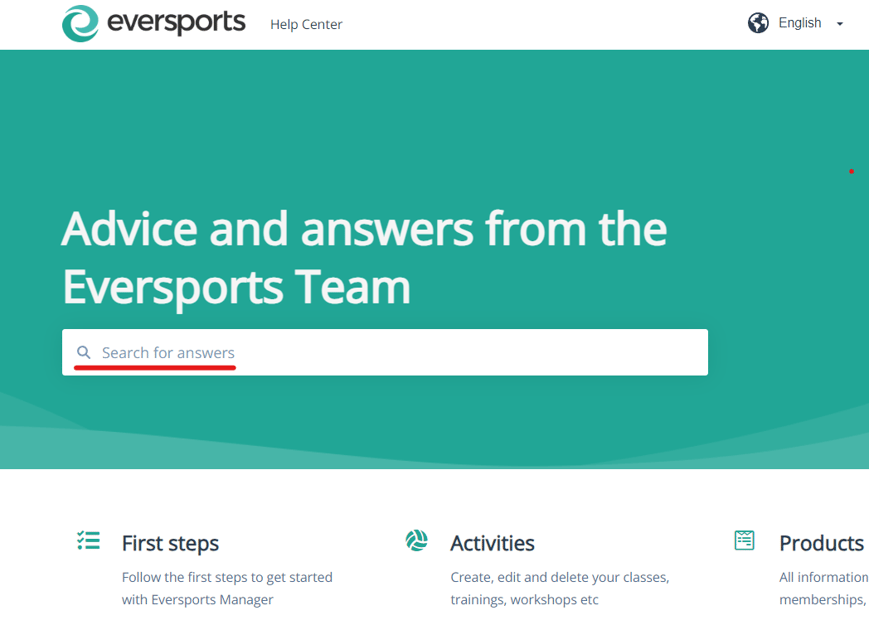Select the Eversports brand name in the header
Viewport: 869px width, 625px height.
coord(175,23)
